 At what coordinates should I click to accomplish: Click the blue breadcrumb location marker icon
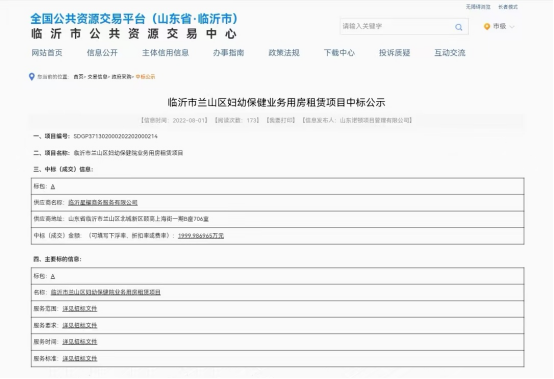pyautogui.click(x=32, y=77)
